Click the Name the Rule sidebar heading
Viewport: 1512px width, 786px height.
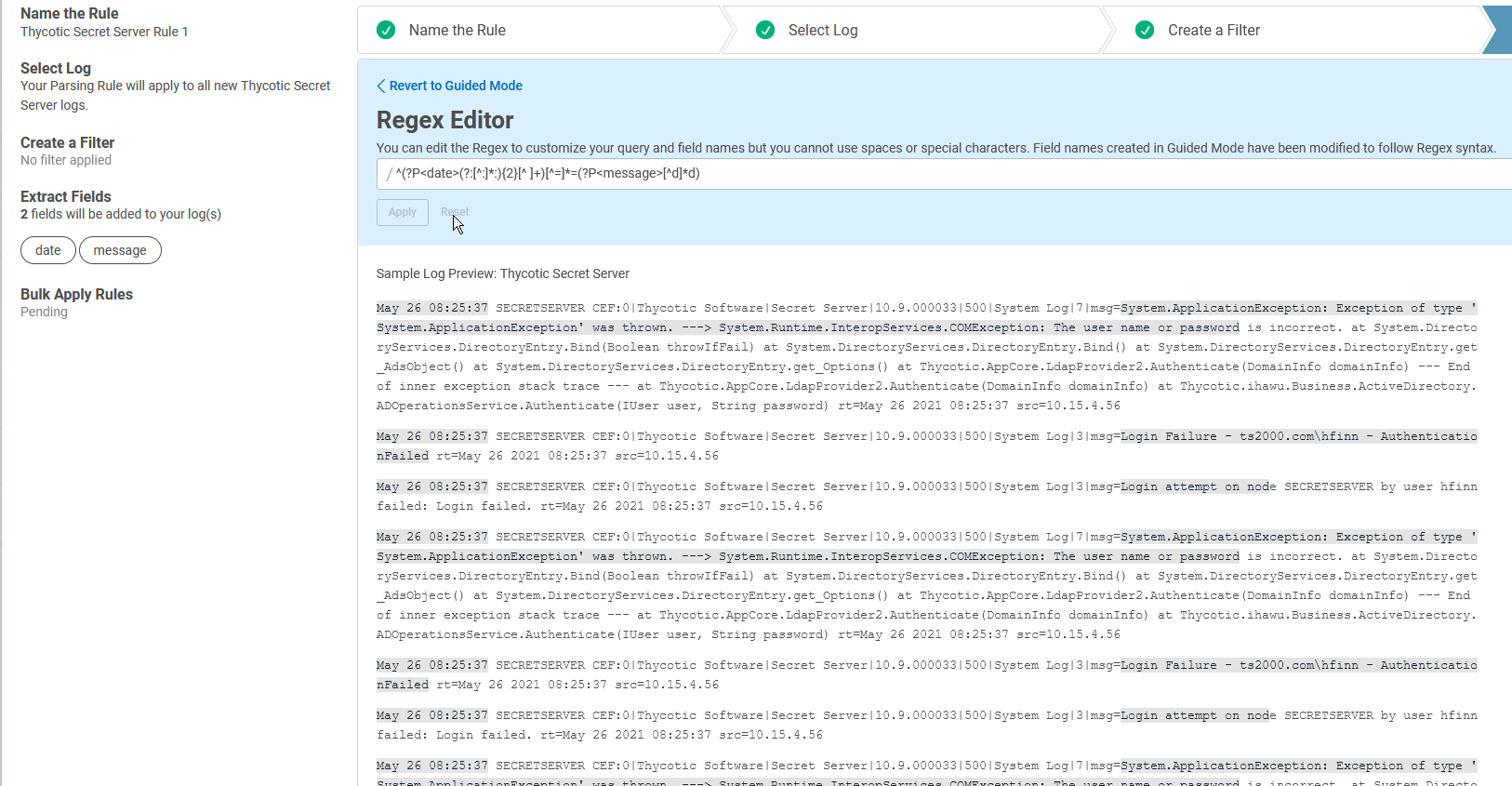[x=70, y=14]
